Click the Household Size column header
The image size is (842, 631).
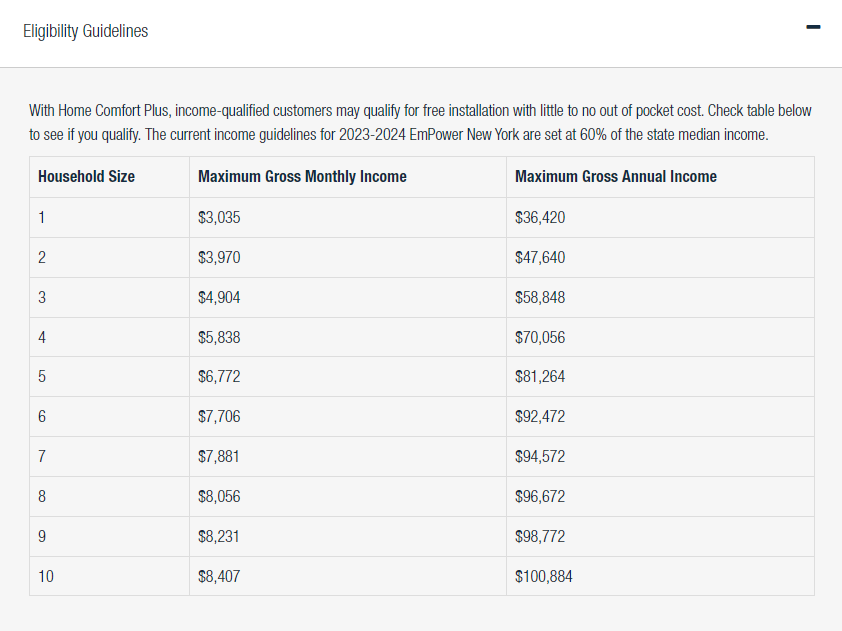pyautogui.click(x=86, y=177)
